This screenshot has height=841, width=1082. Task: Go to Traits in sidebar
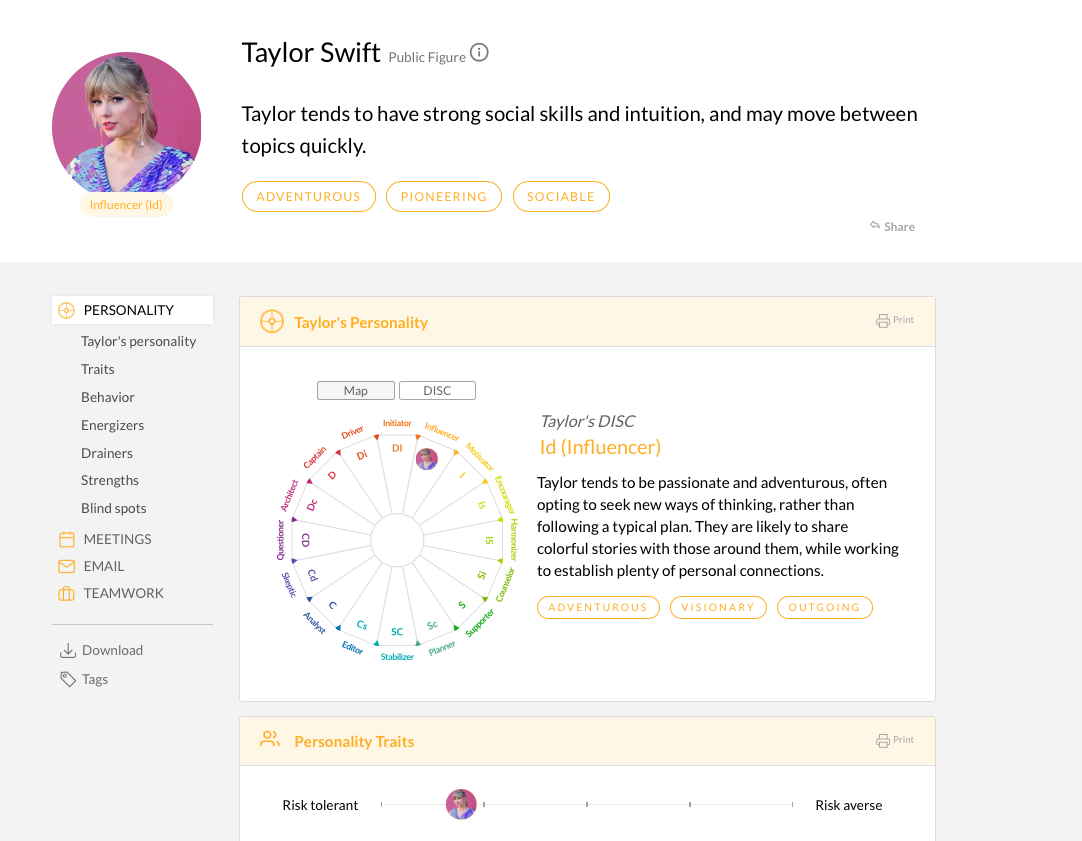tap(98, 369)
